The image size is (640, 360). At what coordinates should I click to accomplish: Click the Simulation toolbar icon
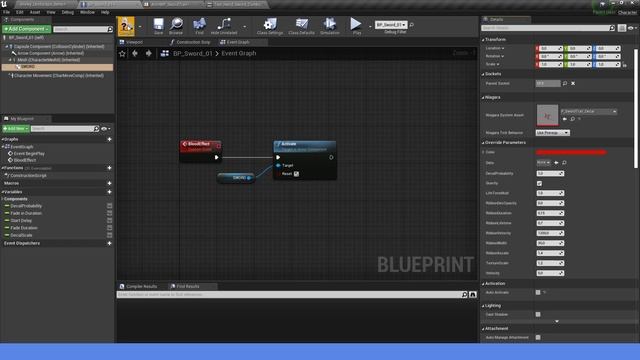(330, 26)
